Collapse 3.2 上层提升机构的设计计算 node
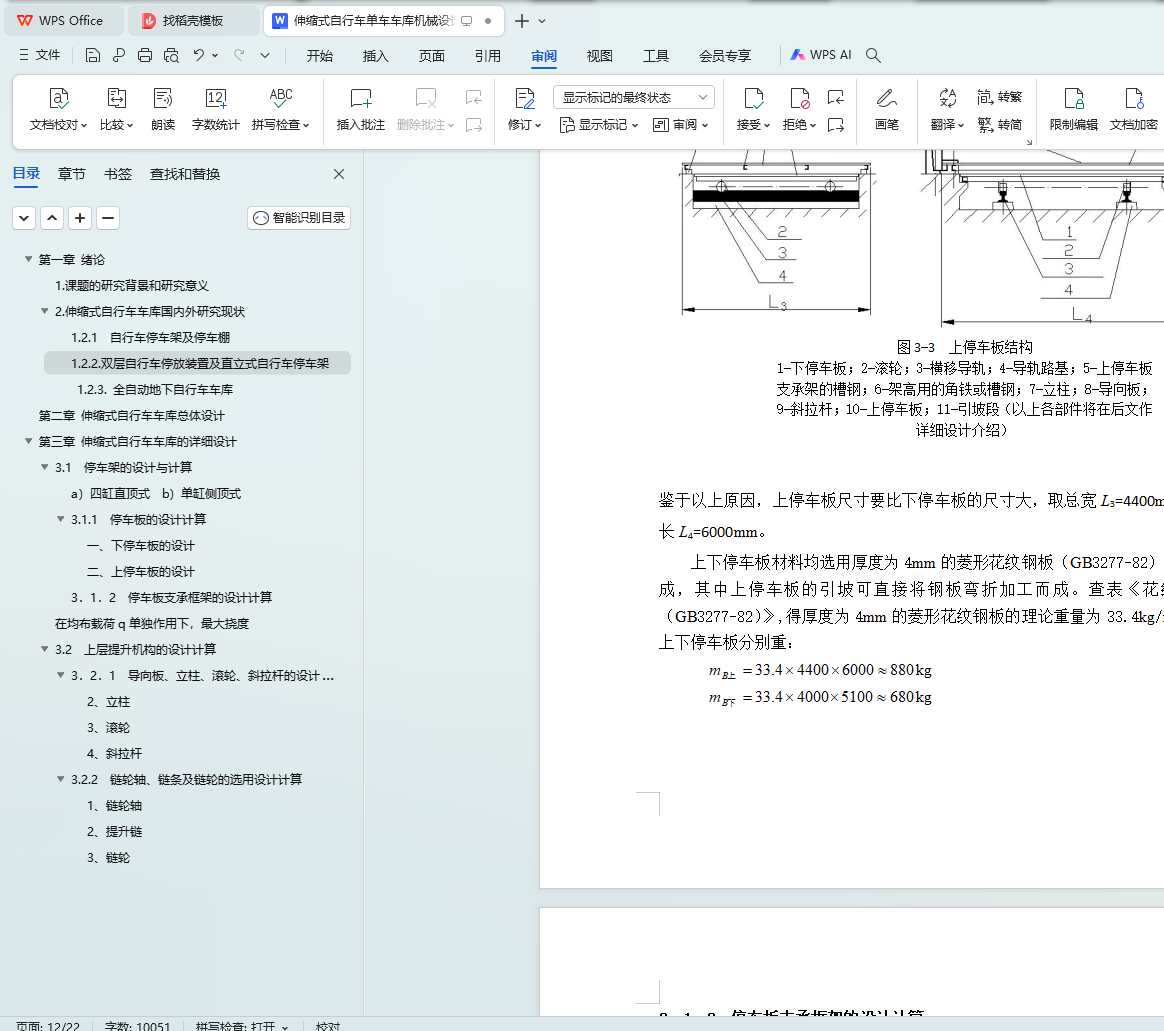Image resolution: width=1164 pixels, height=1031 pixels. click(x=45, y=649)
